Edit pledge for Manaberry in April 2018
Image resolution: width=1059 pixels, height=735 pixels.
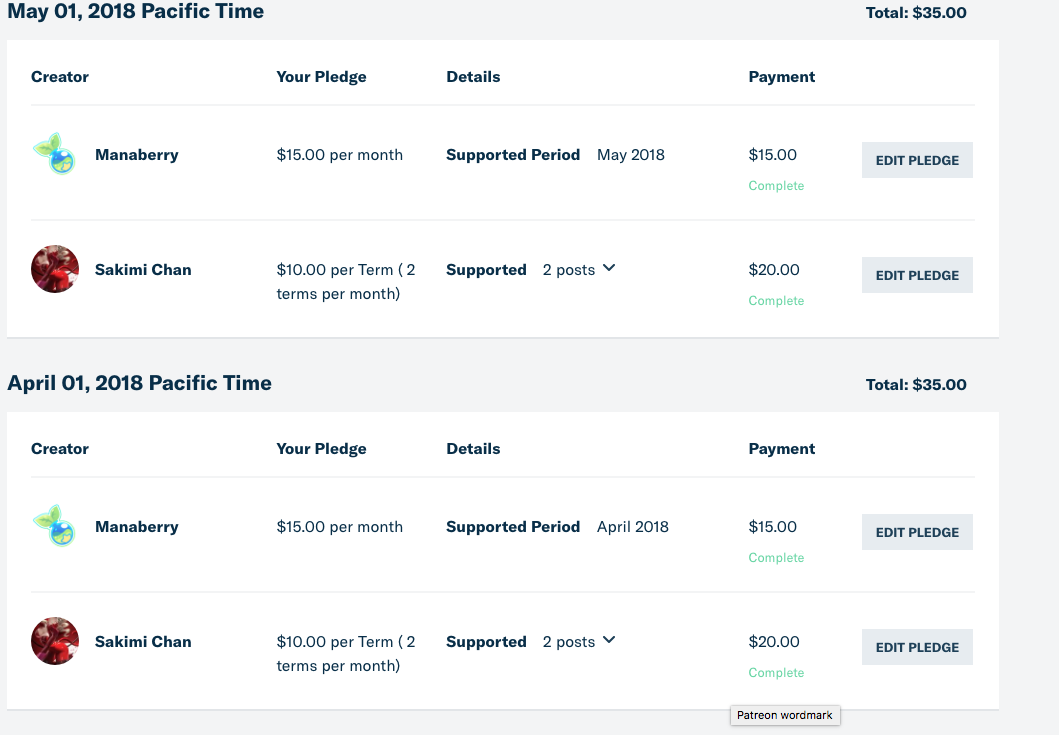click(917, 532)
